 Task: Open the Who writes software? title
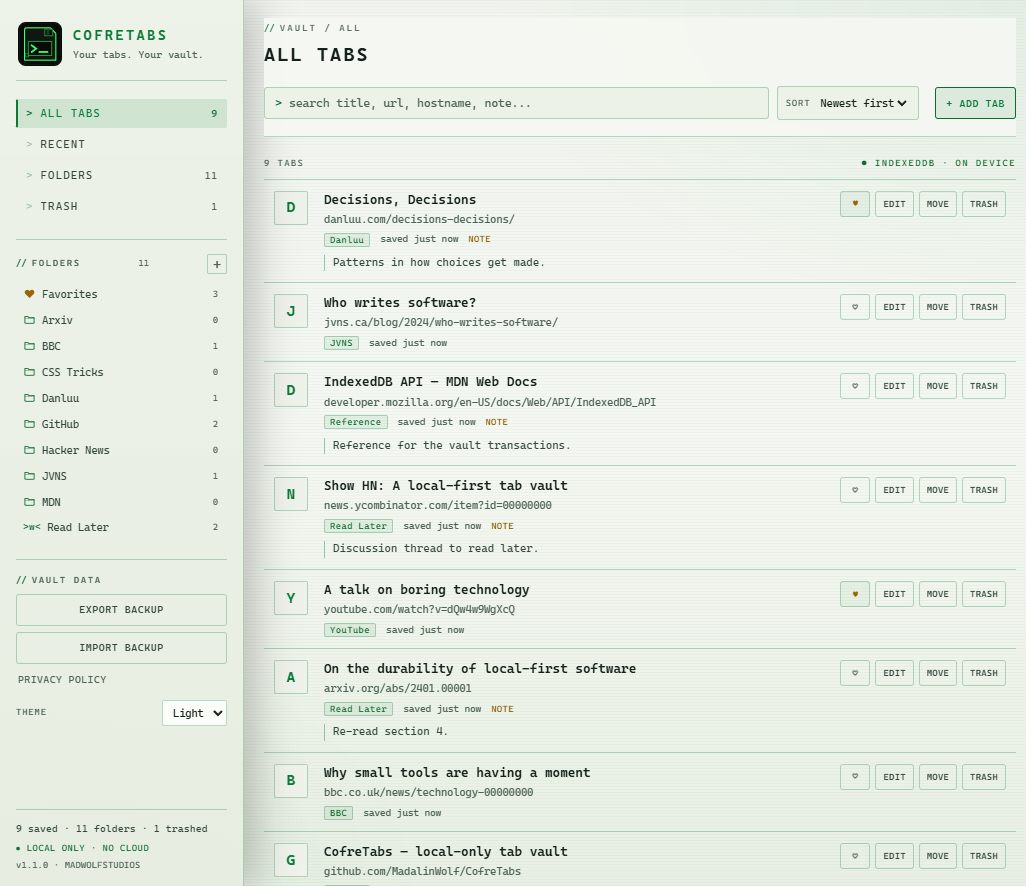pos(400,303)
